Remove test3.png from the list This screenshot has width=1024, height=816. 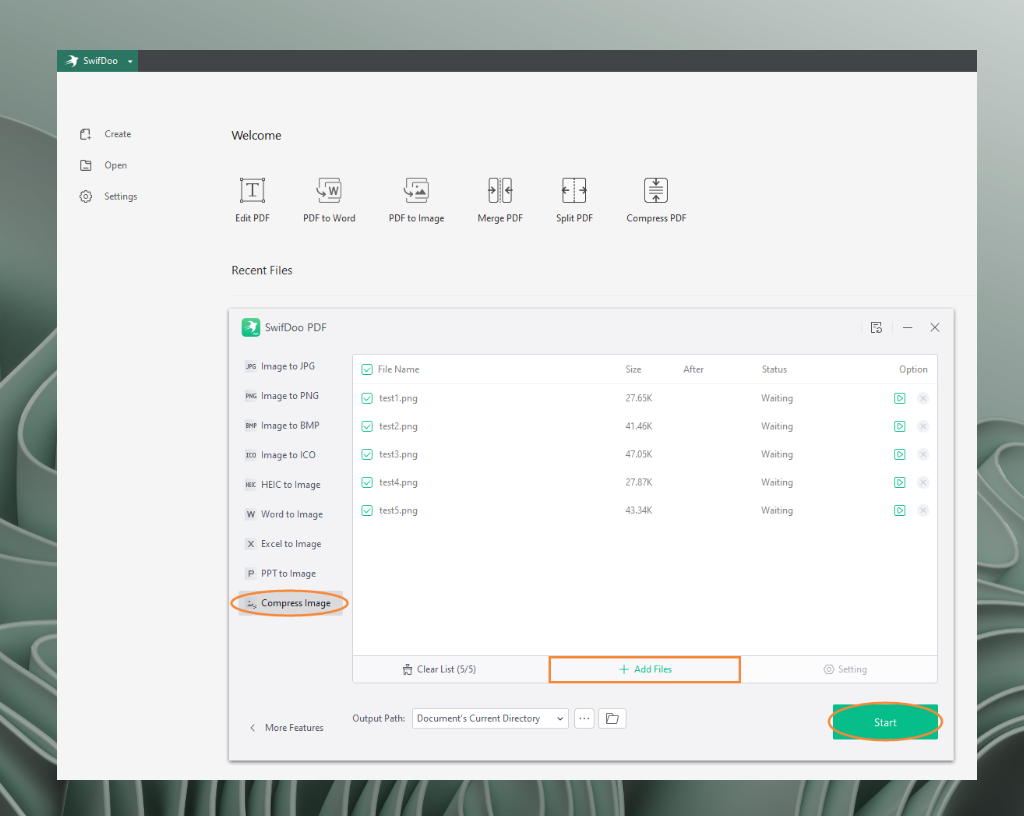click(923, 454)
